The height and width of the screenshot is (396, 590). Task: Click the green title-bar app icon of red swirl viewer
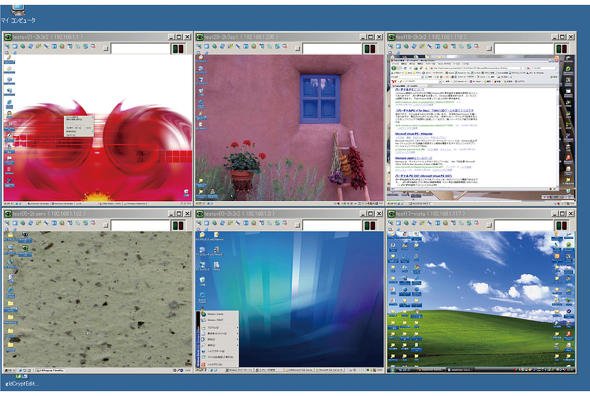point(8,37)
